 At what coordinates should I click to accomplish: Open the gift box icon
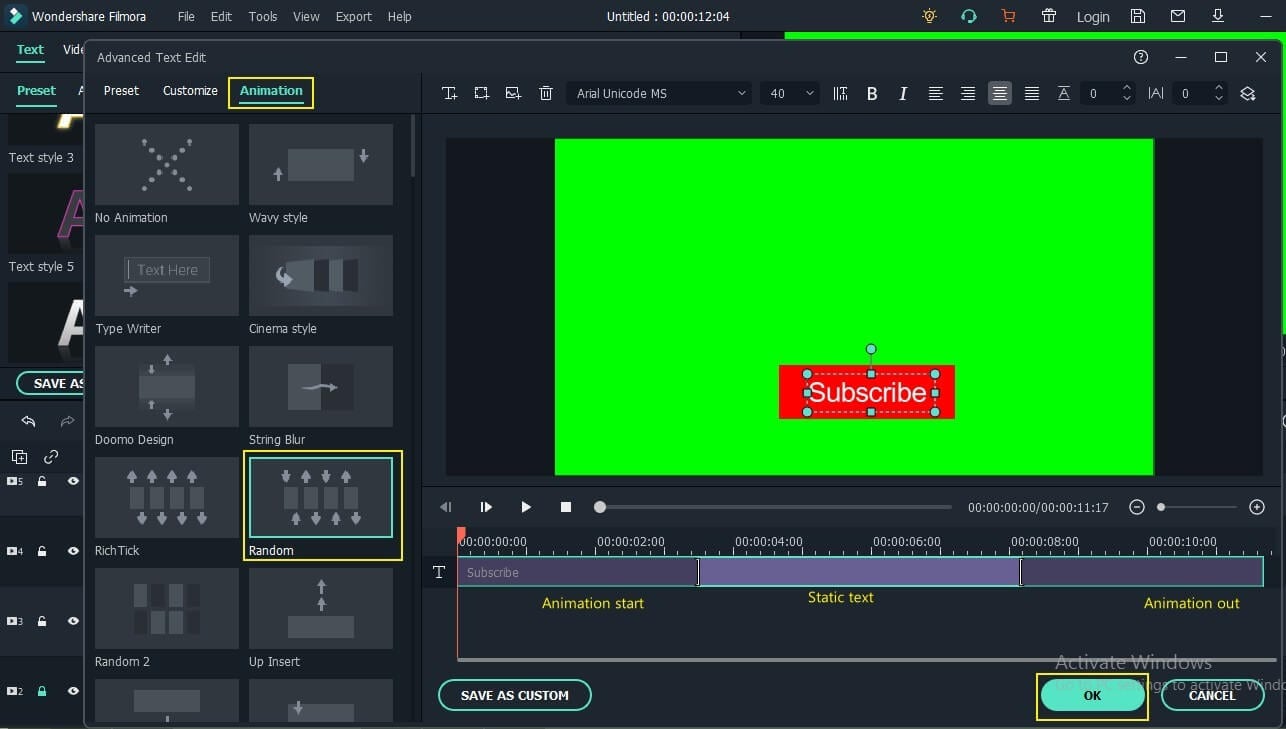click(x=1049, y=16)
